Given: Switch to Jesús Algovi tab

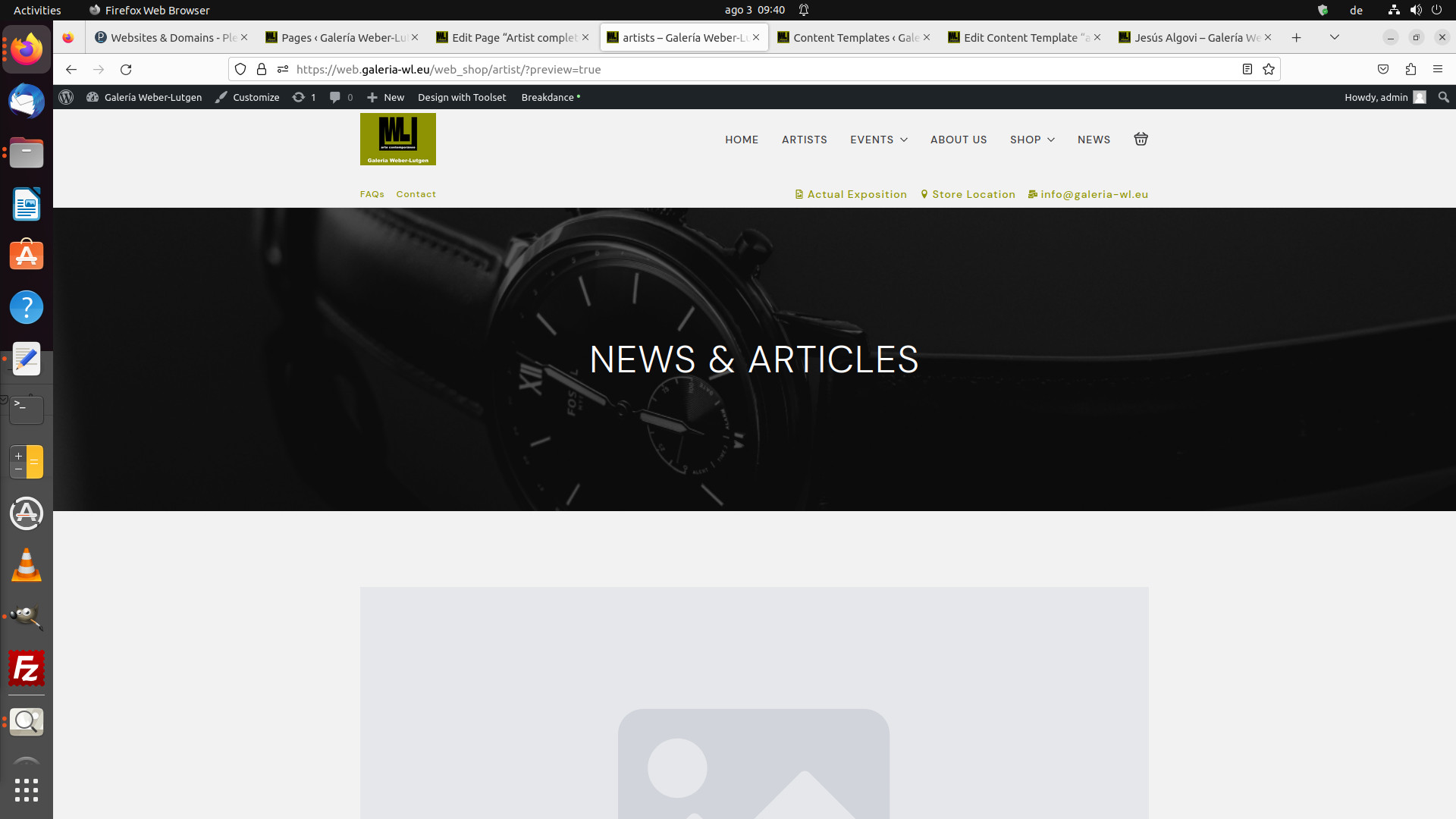Looking at the screenshot, I should point(1191,37).
